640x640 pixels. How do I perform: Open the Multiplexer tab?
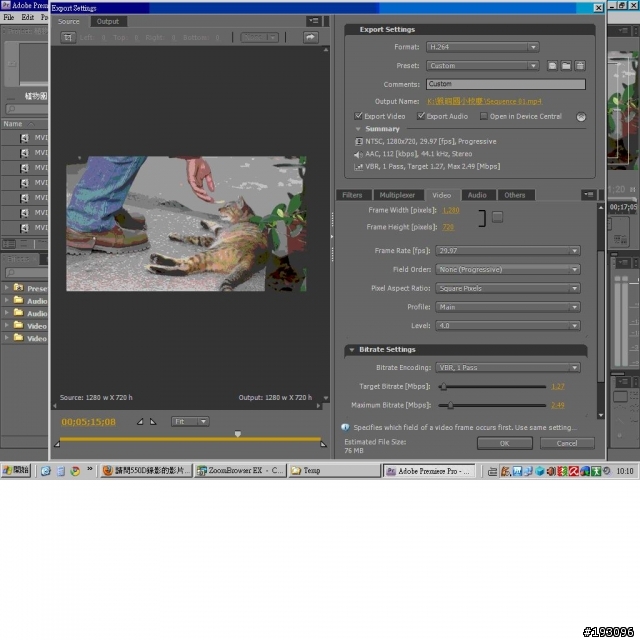point(397,195)
